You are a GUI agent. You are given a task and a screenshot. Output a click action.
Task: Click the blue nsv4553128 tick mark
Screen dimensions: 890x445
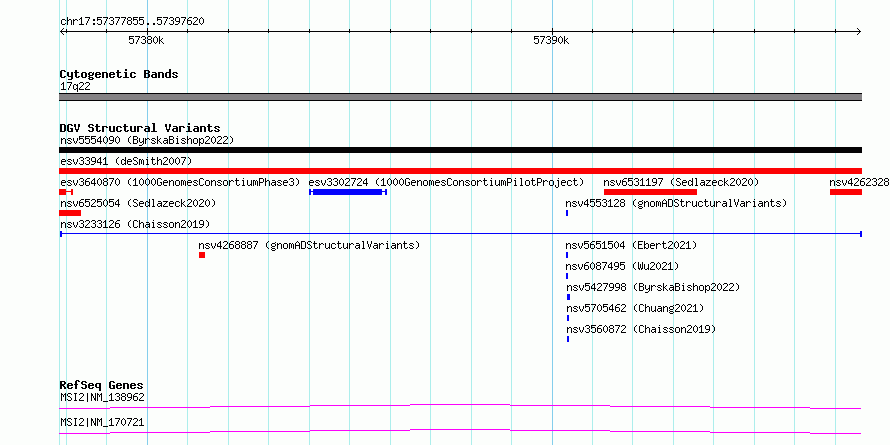[567, 213]
